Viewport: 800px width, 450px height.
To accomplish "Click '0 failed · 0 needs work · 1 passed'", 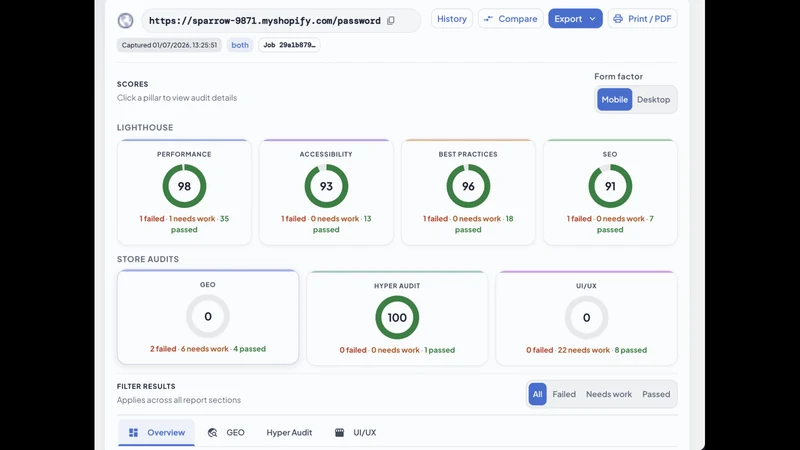I will point(397,350).
